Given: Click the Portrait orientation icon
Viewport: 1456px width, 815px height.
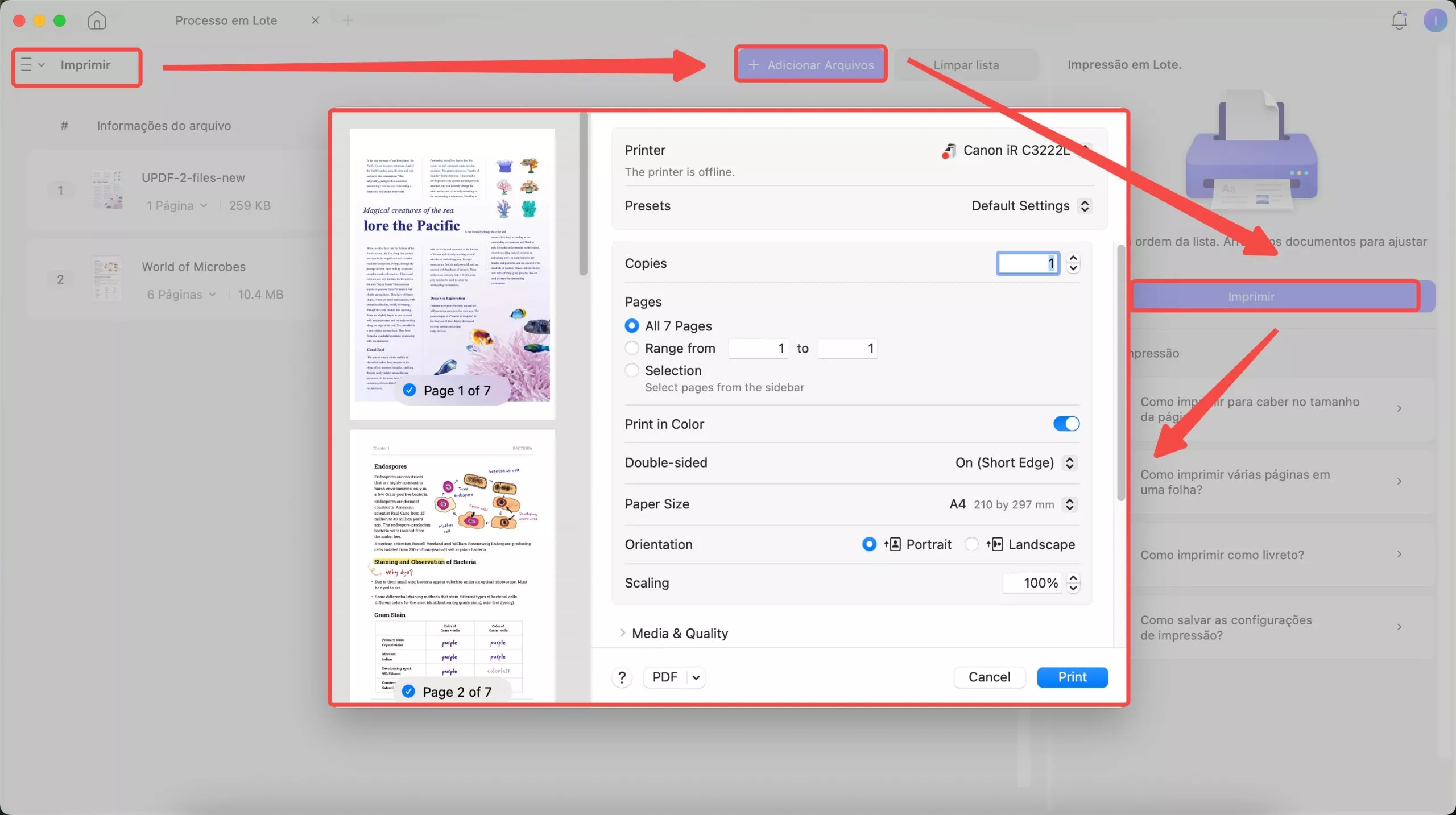Looking at the screenshot, I should click(892, 544).
